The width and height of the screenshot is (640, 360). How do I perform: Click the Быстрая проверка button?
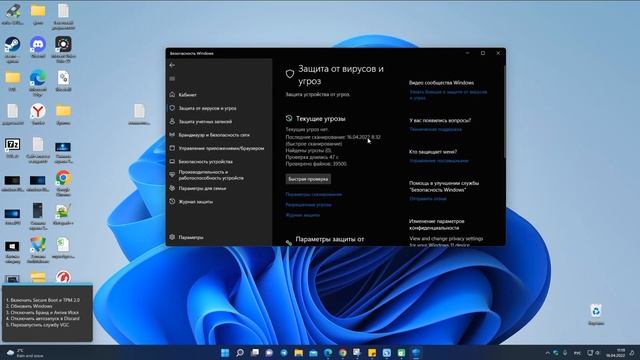click(x=308, y=179)
